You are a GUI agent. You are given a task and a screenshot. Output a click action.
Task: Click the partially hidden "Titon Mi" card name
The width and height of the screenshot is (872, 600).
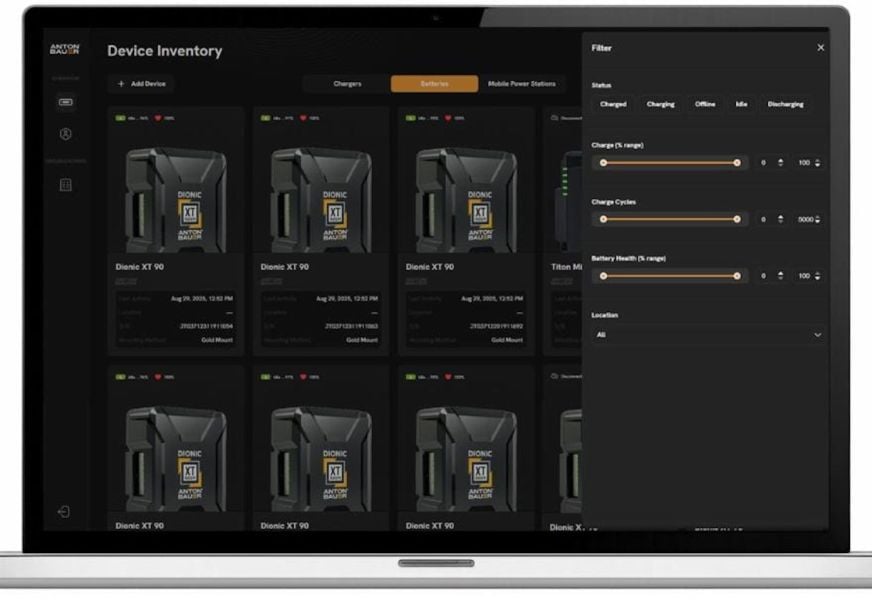pyautogui.click(x=566, y=267)
